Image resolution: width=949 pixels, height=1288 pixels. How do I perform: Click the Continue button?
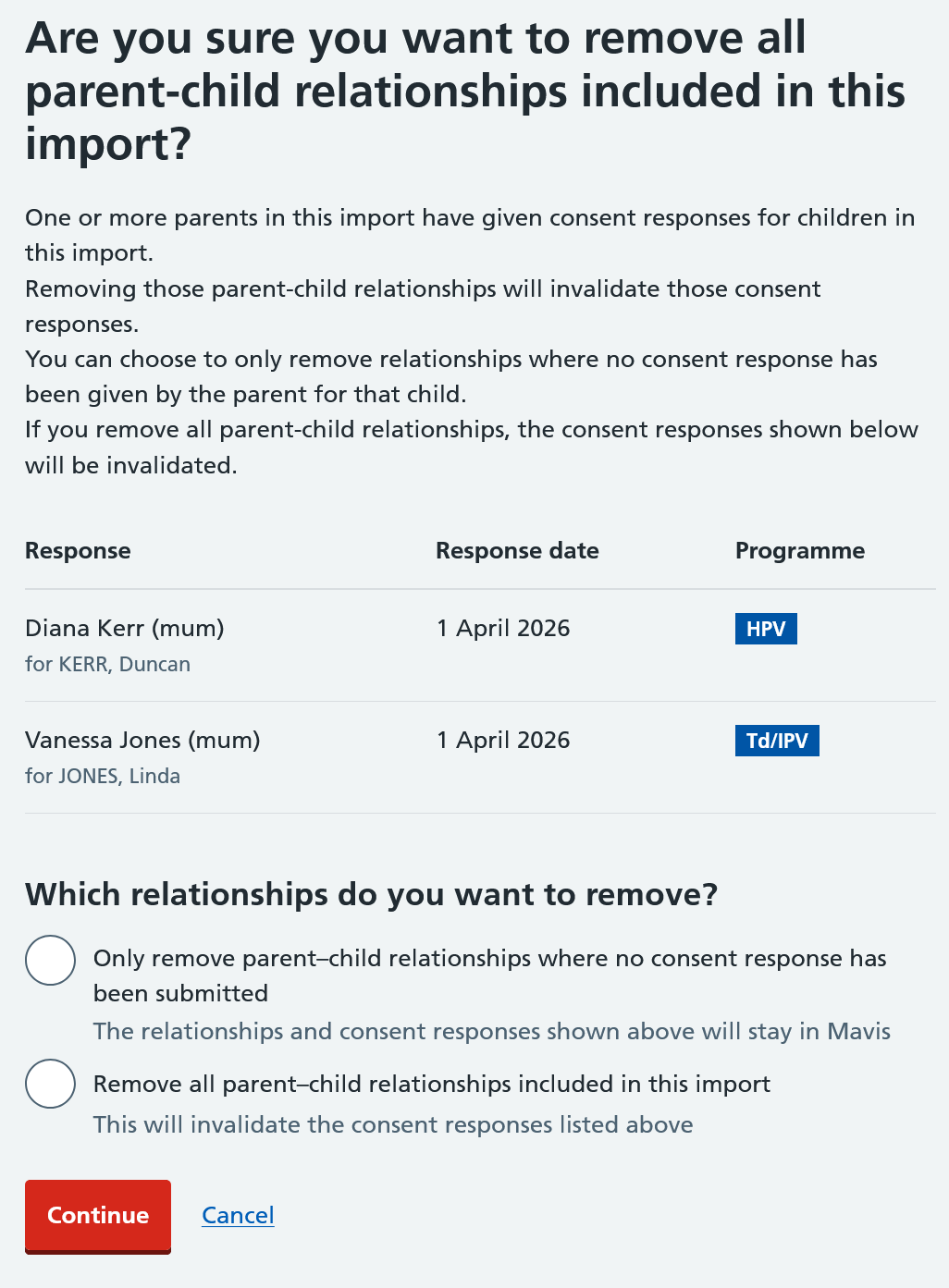[97, 1216]
